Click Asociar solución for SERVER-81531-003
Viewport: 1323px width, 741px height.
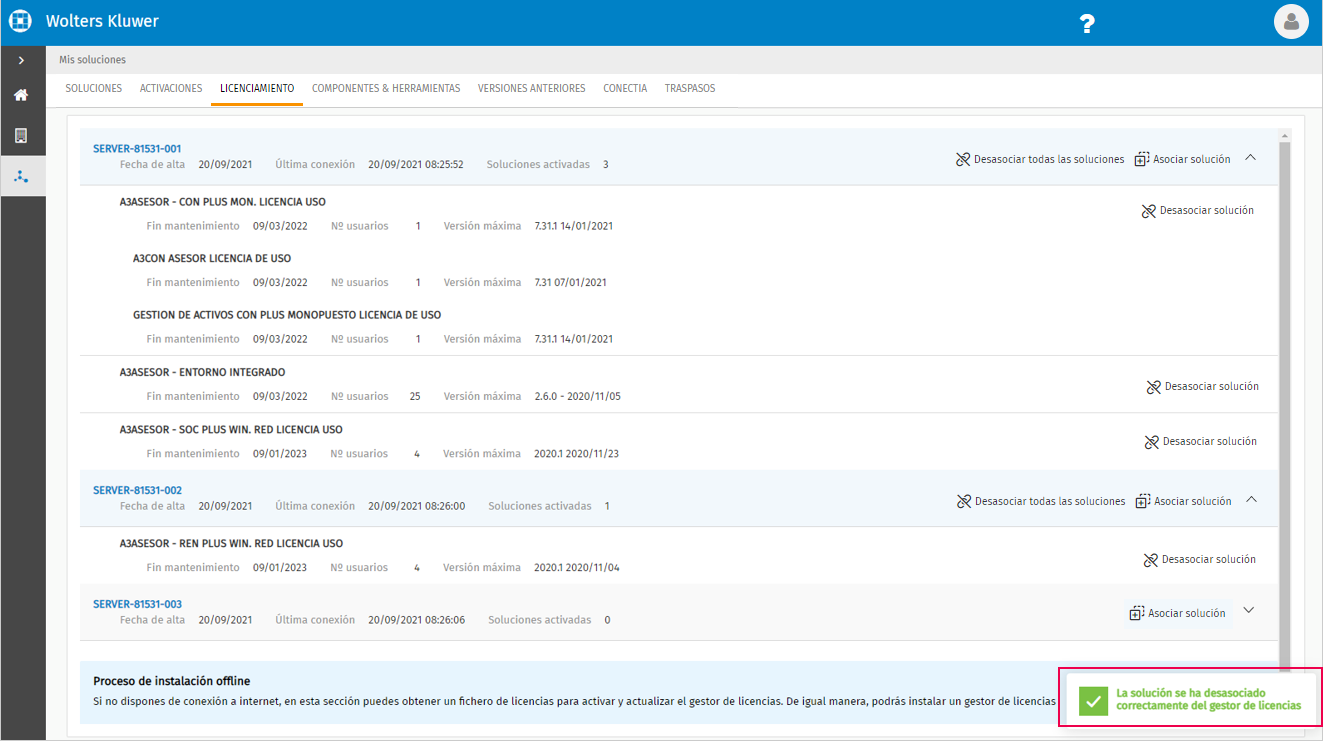[x=1177, y=613]
